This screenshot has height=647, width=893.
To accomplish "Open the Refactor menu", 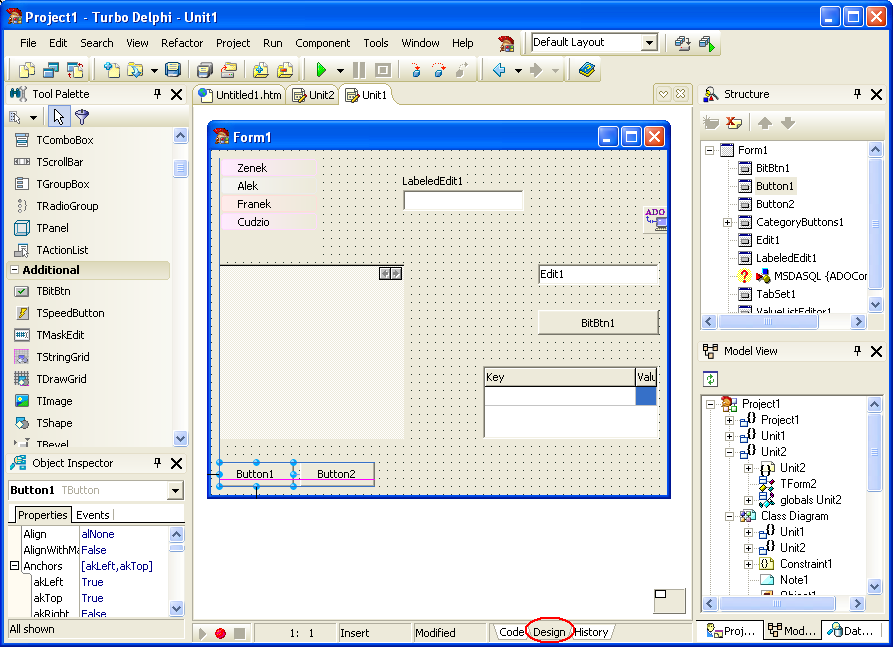I will click(x=182, y=43).
